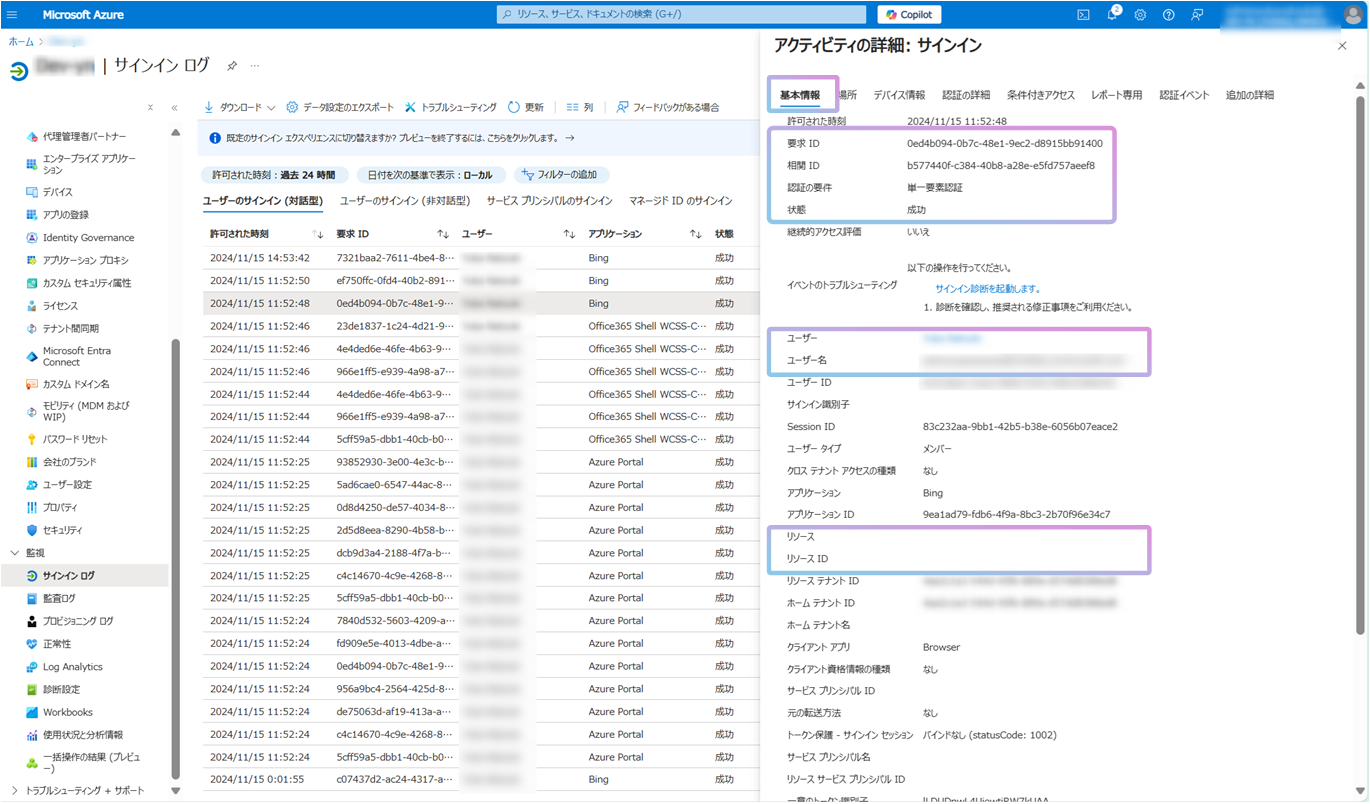Open Log Analytics in sidebar
The height and width of the screenshot is (804, 1370).
point(72,667)
